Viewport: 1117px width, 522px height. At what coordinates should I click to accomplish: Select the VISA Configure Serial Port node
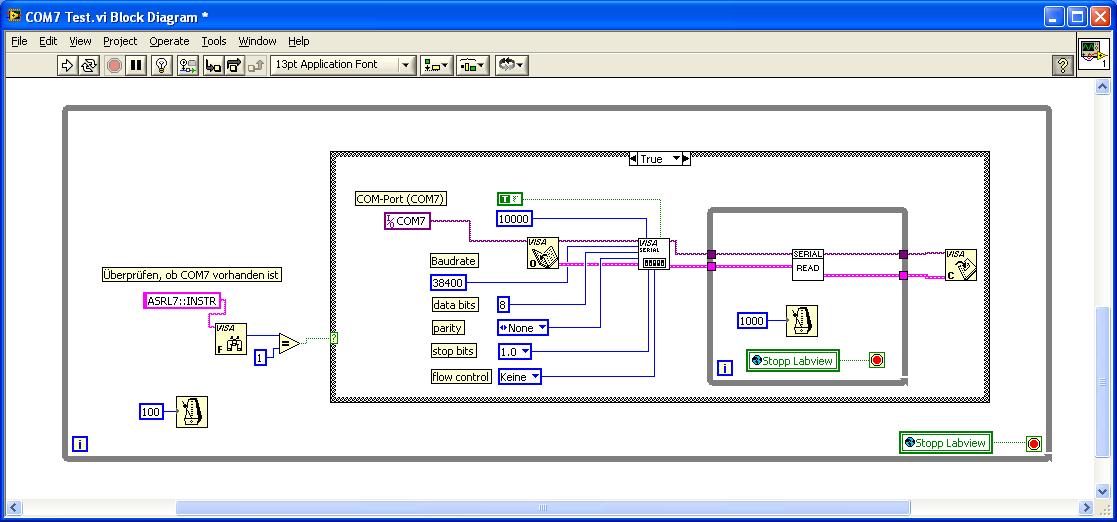point(653,254)
